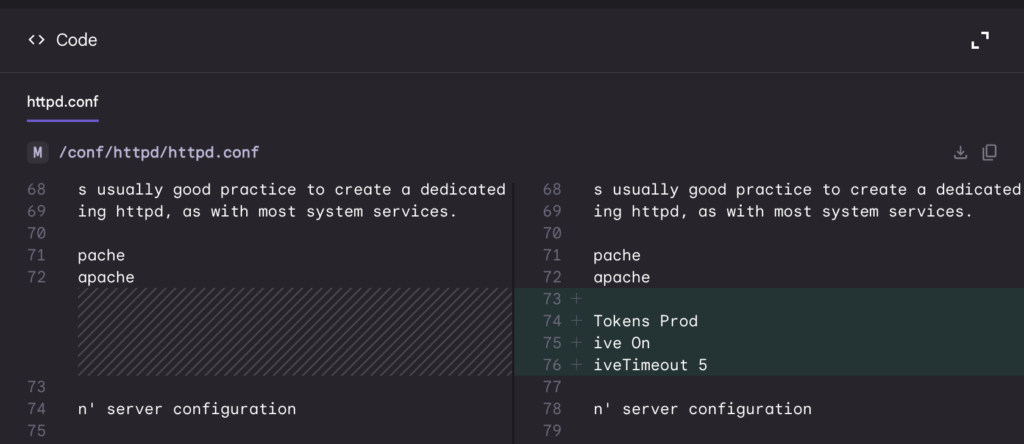1024x444 pixels.
Task: Click line number 73 in left pane
Action: [x=37, y=387]
